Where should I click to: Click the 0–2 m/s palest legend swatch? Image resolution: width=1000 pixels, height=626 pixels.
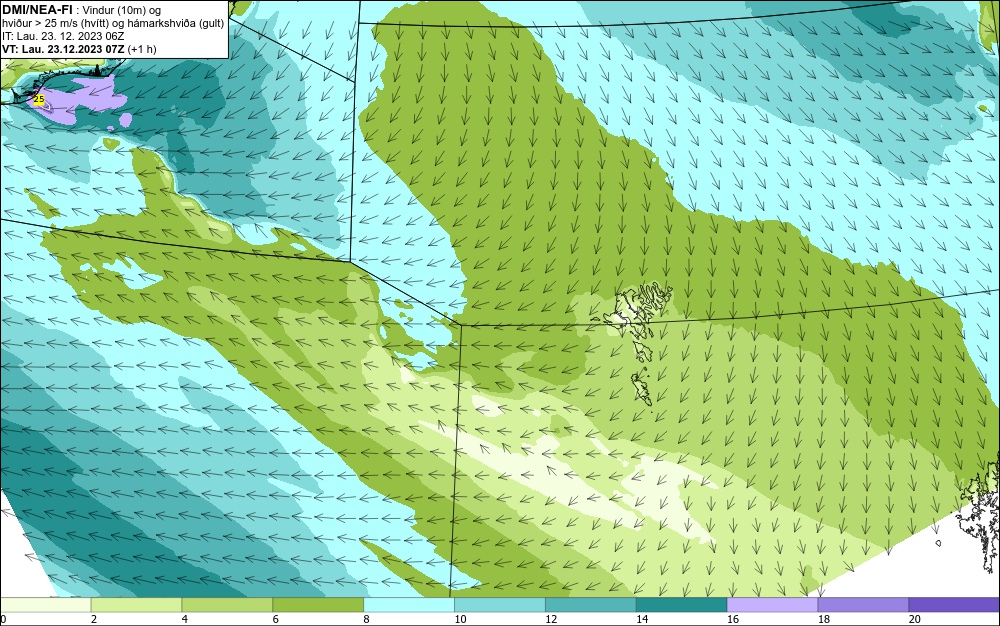[x=45, y=604]
